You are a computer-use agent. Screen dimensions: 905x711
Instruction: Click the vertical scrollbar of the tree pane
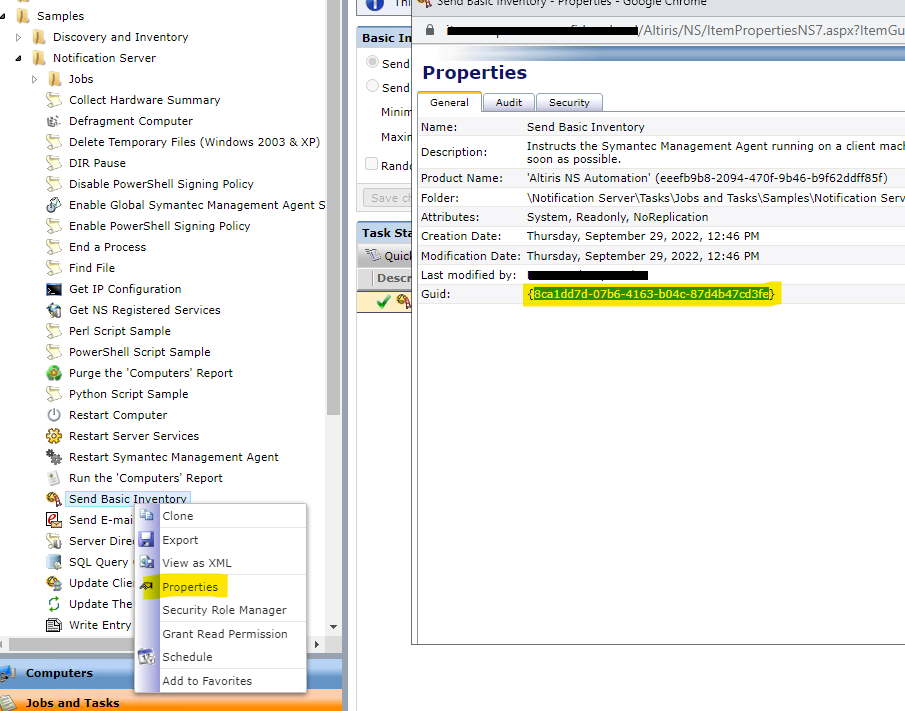coord(333,208)
